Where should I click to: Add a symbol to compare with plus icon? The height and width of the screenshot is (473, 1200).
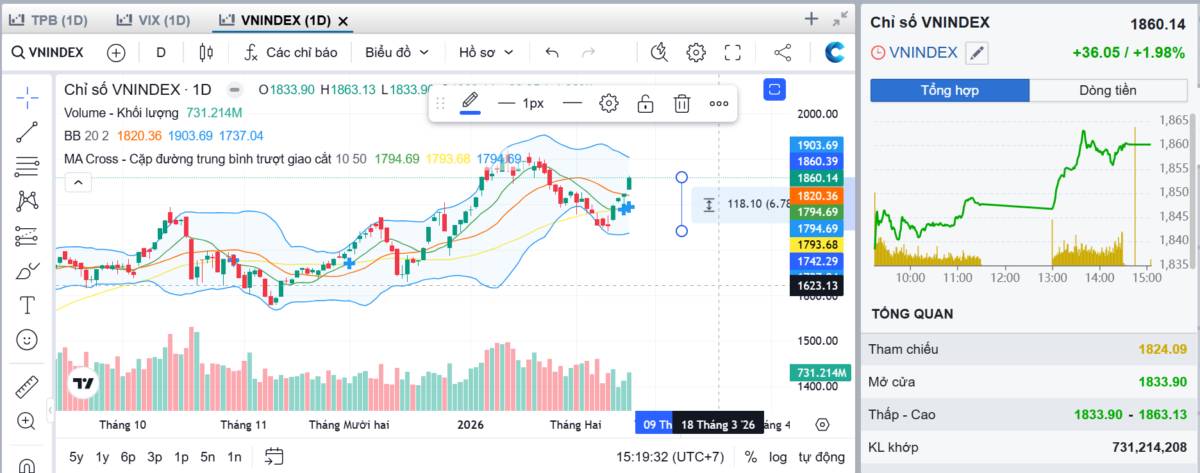pyautogui.click(x=116, y=52)
